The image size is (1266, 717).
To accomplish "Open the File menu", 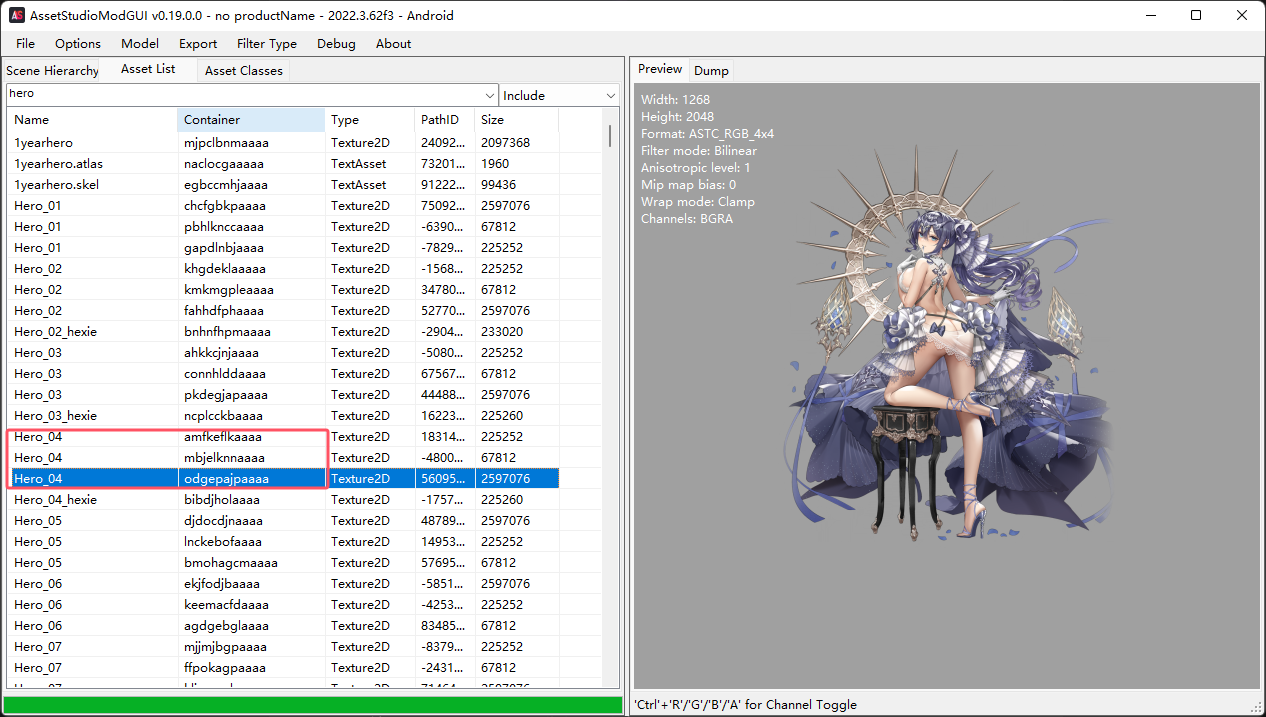I will pyautogui.click(x=25, y=44).
